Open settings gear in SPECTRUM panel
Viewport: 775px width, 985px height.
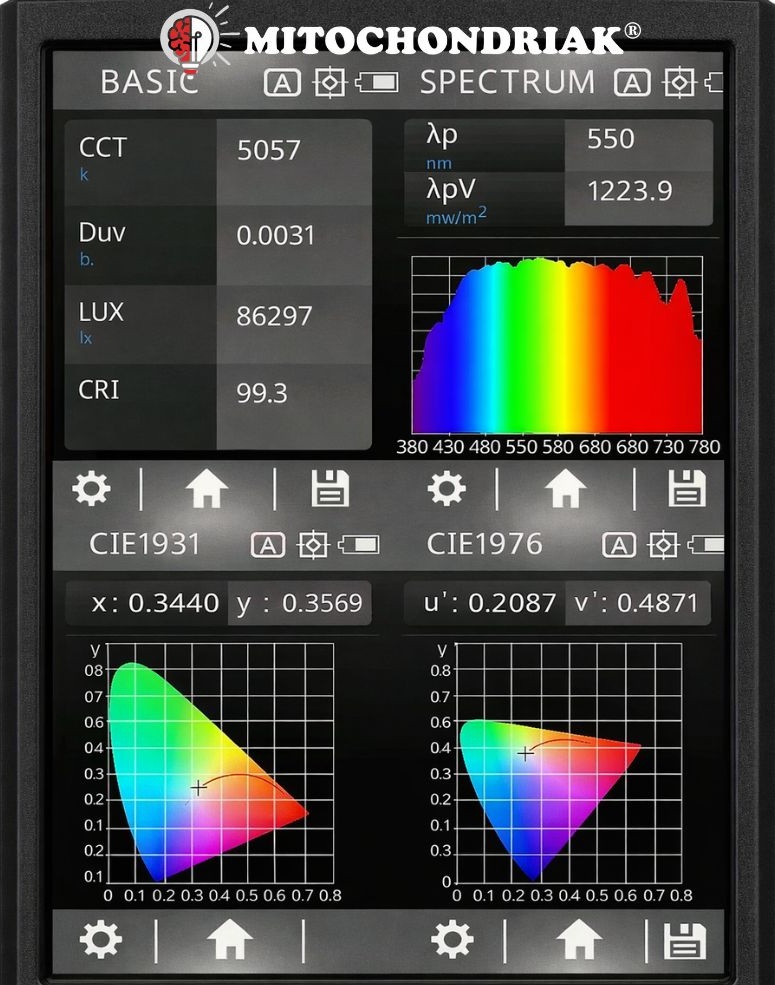(446, 489)
